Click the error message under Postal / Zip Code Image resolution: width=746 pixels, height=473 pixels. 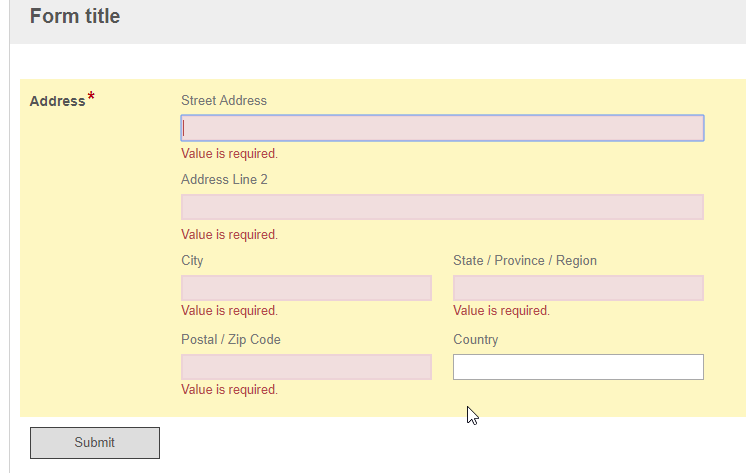(229, 390)
